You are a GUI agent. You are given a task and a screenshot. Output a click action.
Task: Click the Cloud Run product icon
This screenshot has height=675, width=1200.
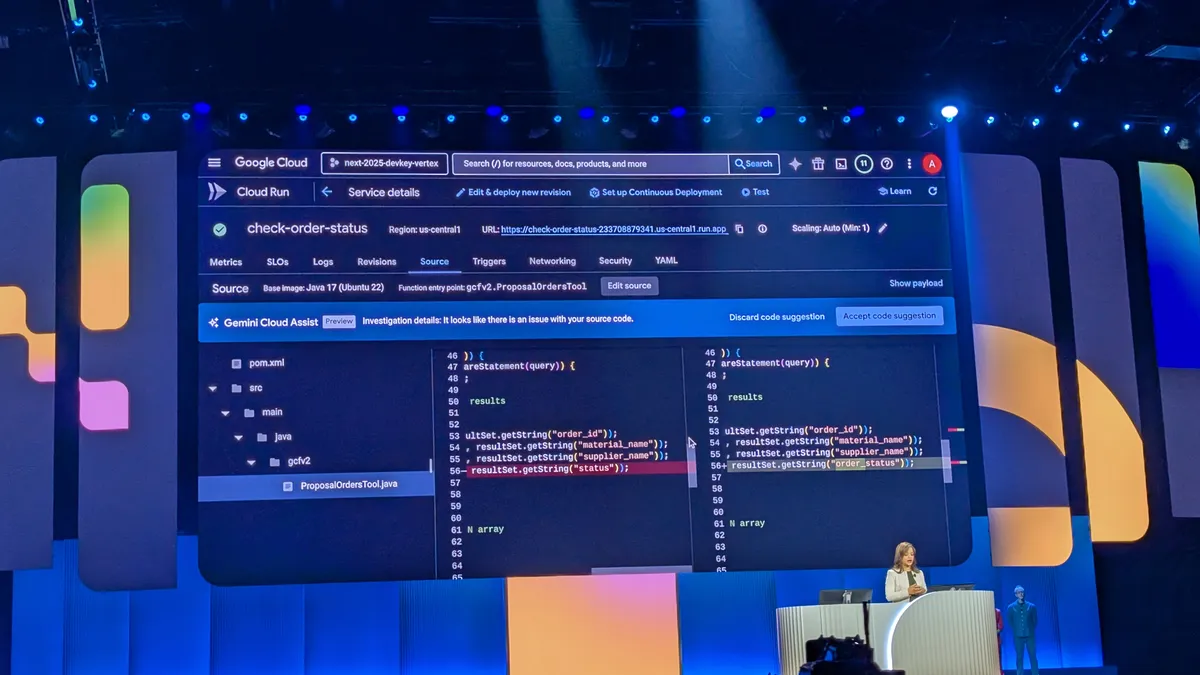(x=217, y=191)
